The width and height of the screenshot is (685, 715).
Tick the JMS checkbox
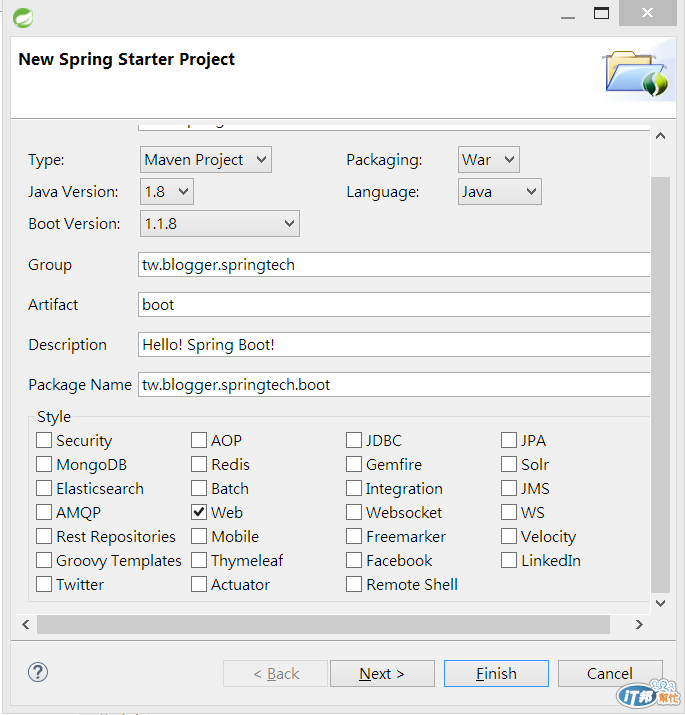[509, 488]
